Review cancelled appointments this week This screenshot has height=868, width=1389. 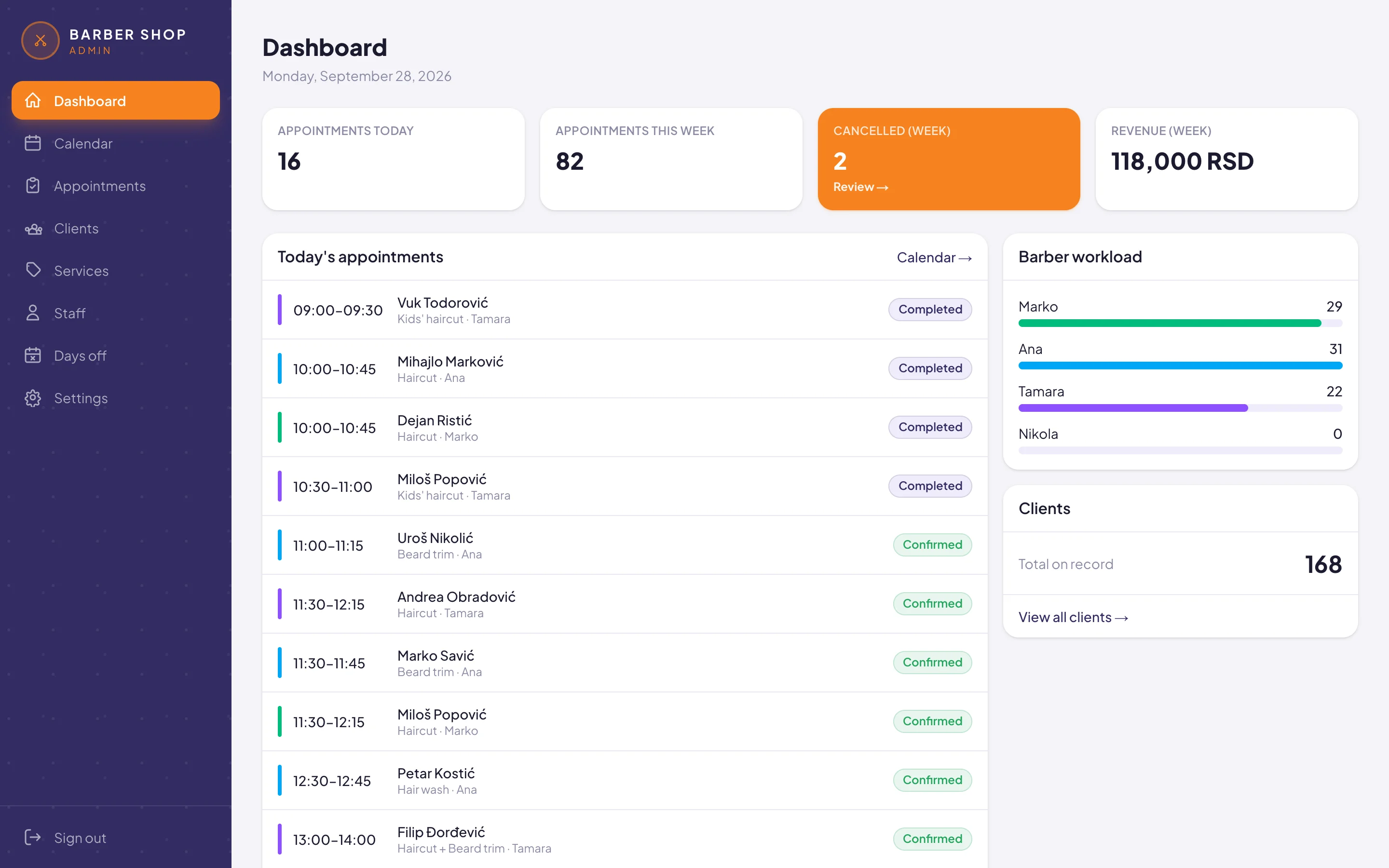coord(860,187)
